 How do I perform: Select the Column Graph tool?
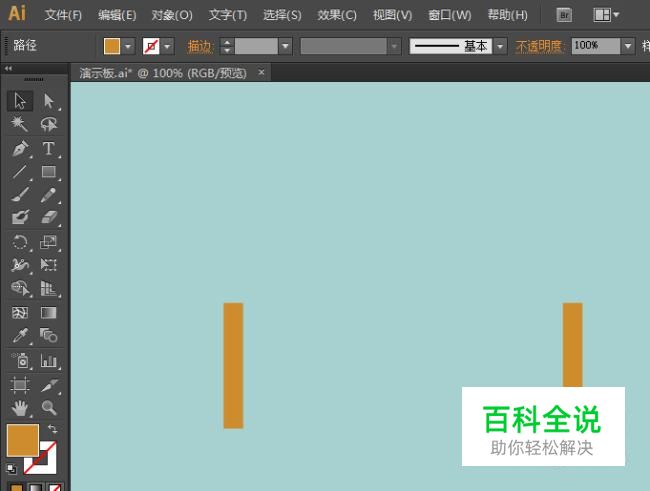(49, 361)
